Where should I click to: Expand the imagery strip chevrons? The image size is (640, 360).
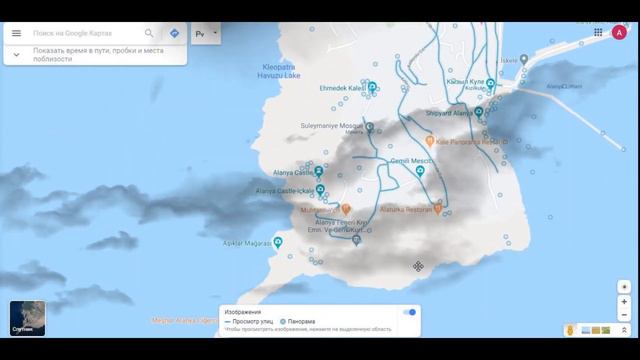624,330
